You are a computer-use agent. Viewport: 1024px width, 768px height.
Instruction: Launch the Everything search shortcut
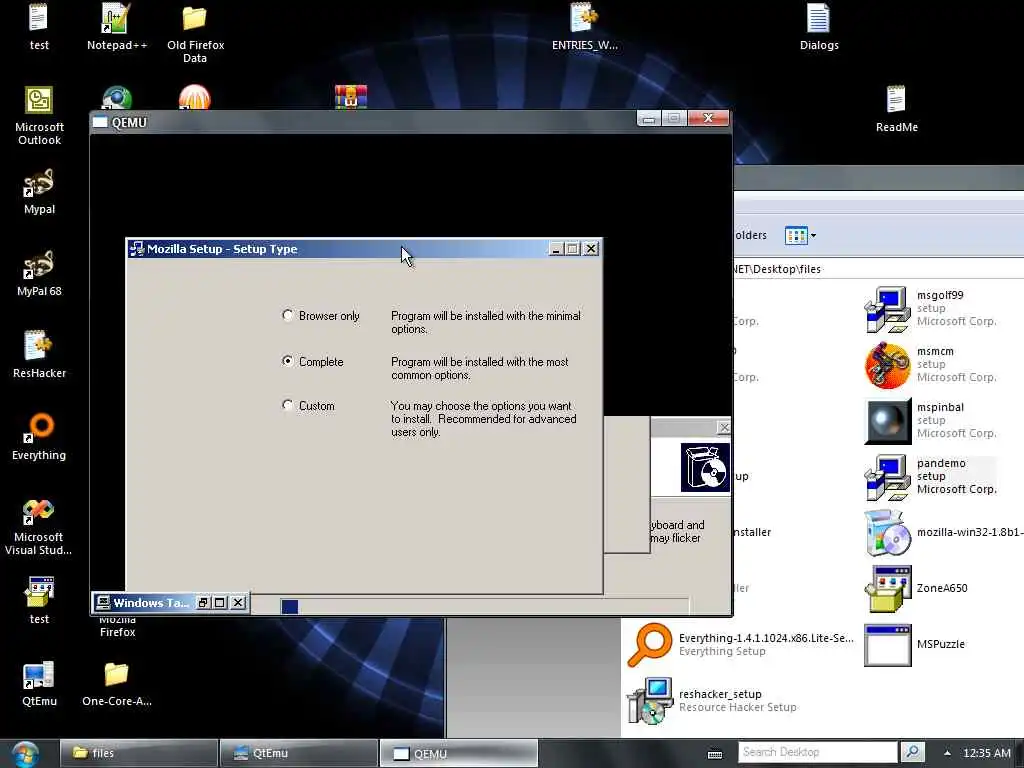[x=39, y=437]
